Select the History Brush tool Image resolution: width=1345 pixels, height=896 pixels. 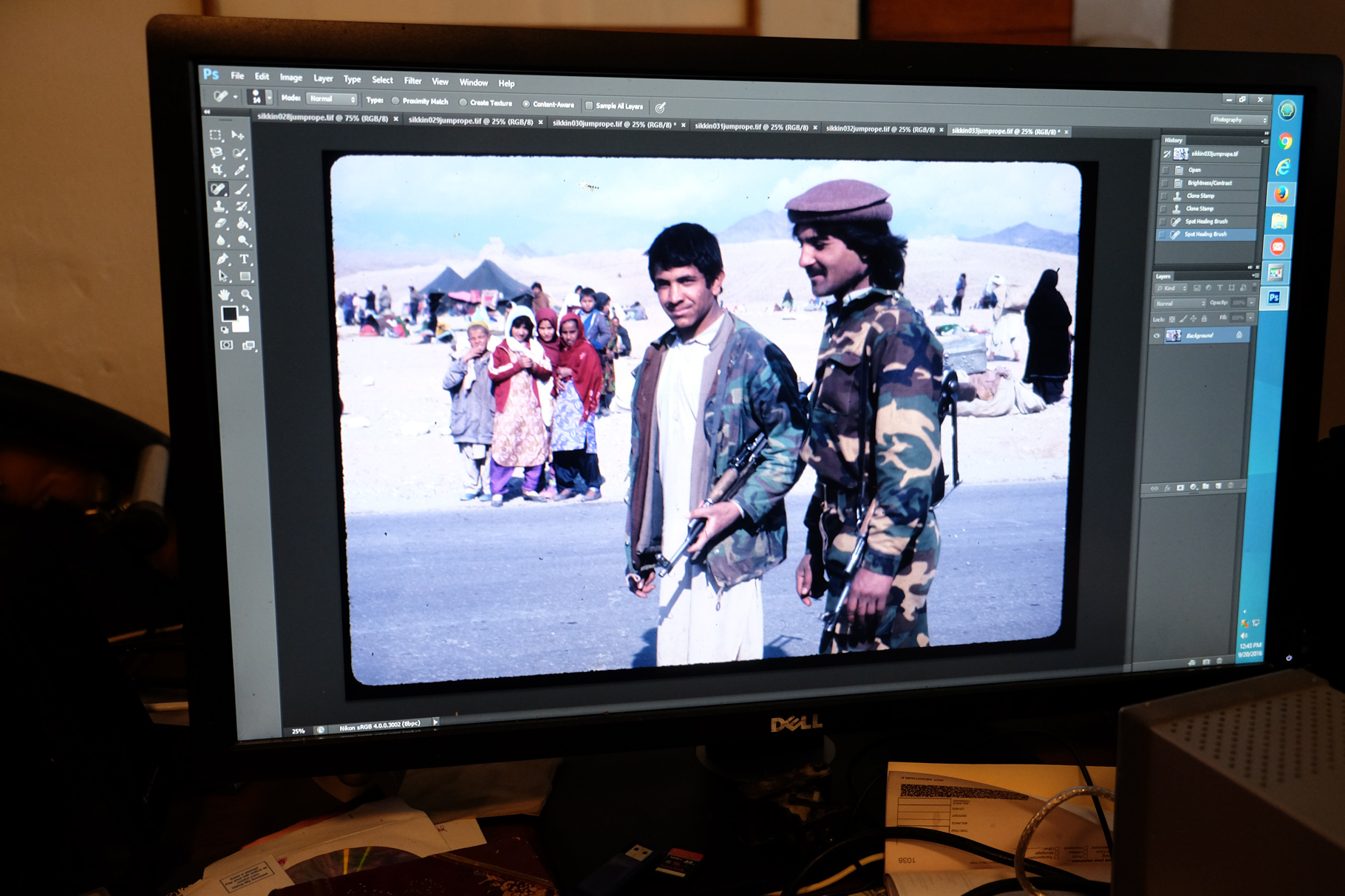coord(242,206)
